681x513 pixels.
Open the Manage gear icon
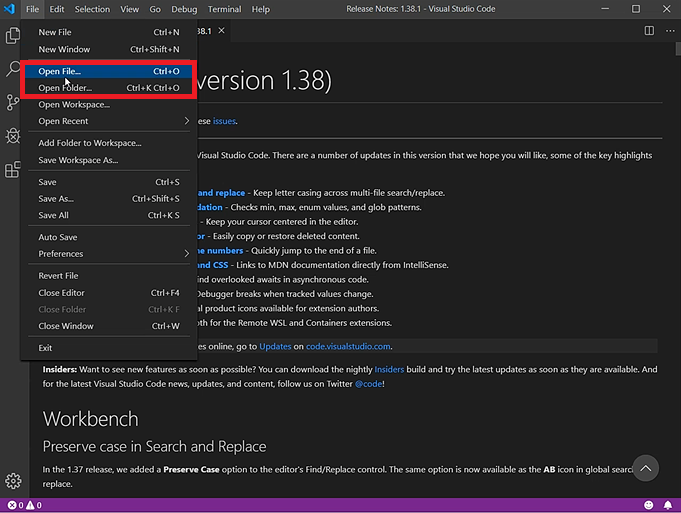coord(13,481)
